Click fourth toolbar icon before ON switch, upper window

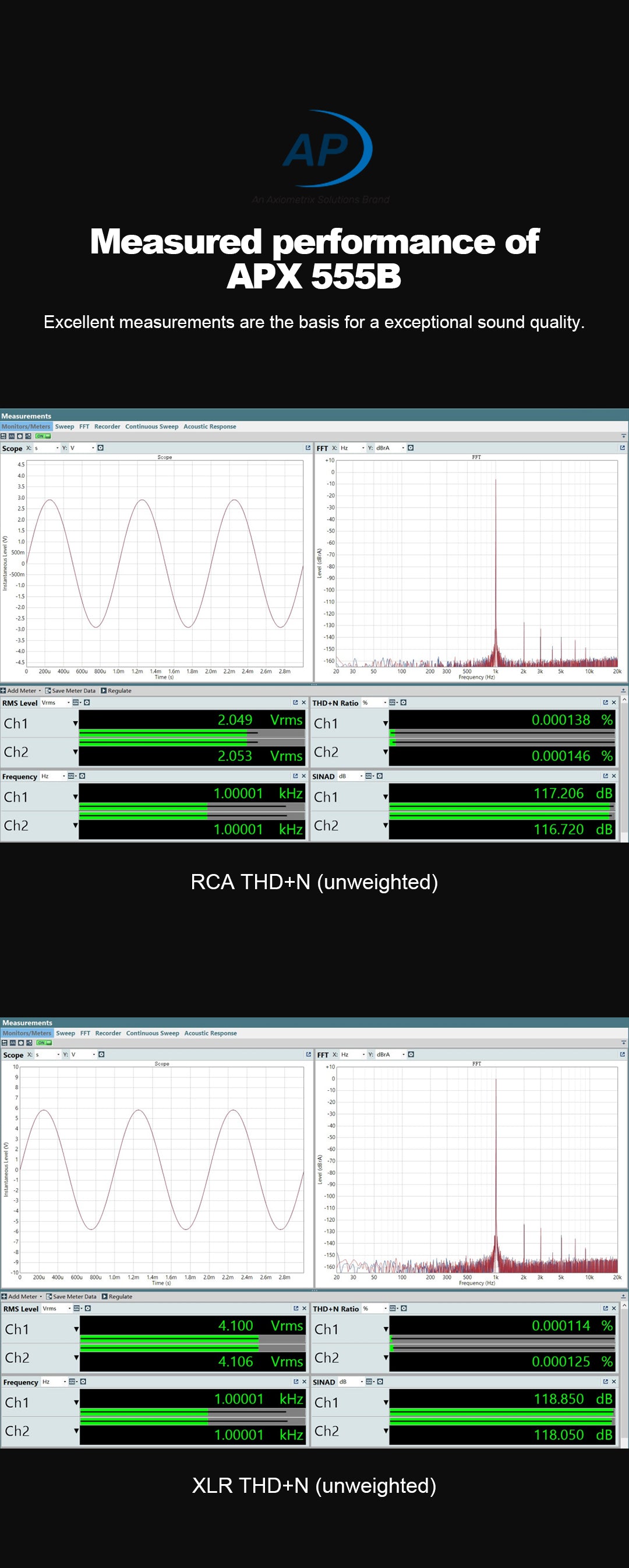tap(28, 436)
